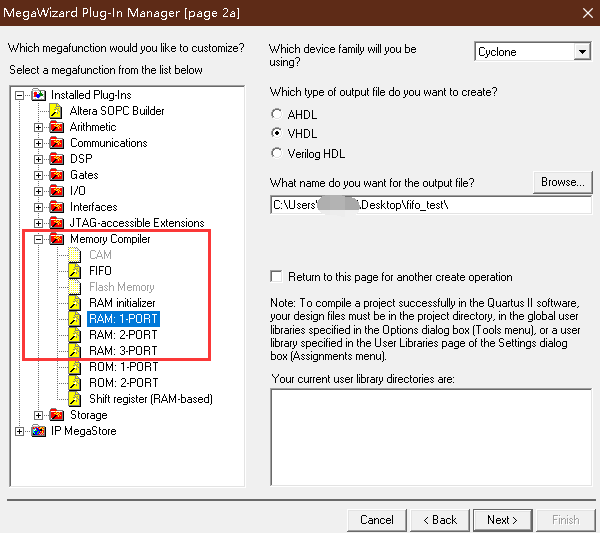Expand the IP MegaStore node

20,431
